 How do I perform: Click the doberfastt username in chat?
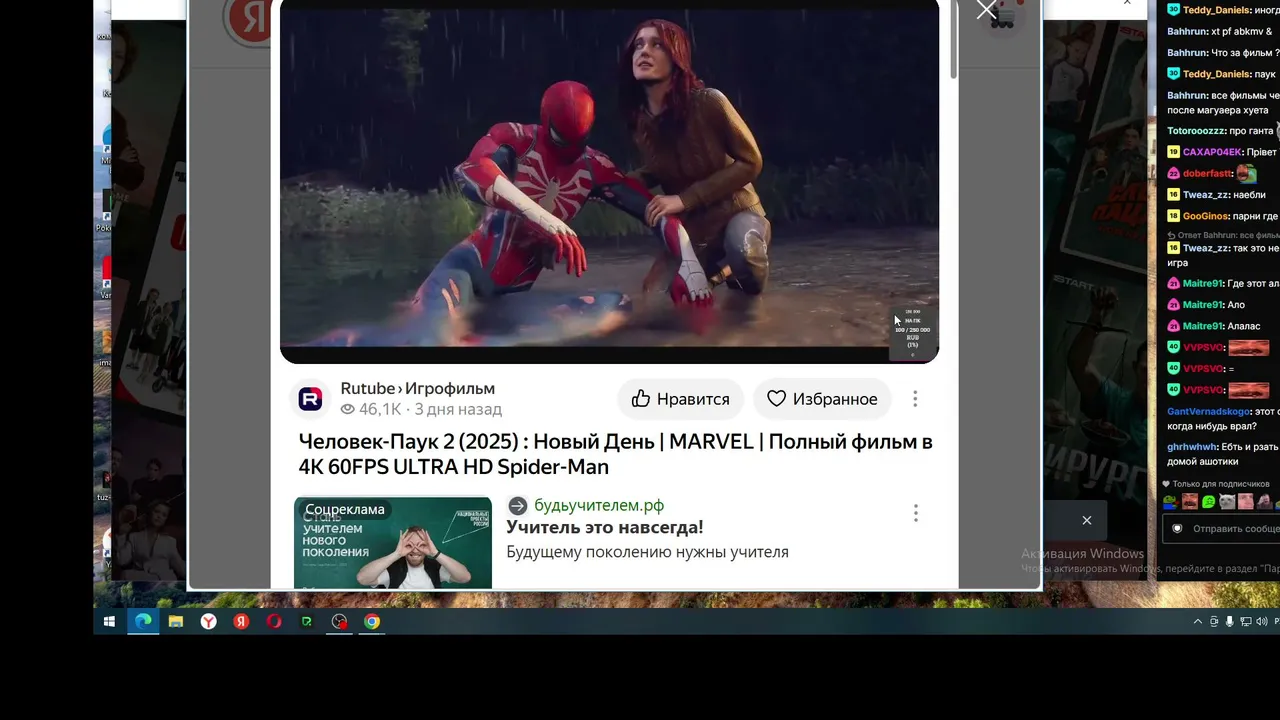1208,173
